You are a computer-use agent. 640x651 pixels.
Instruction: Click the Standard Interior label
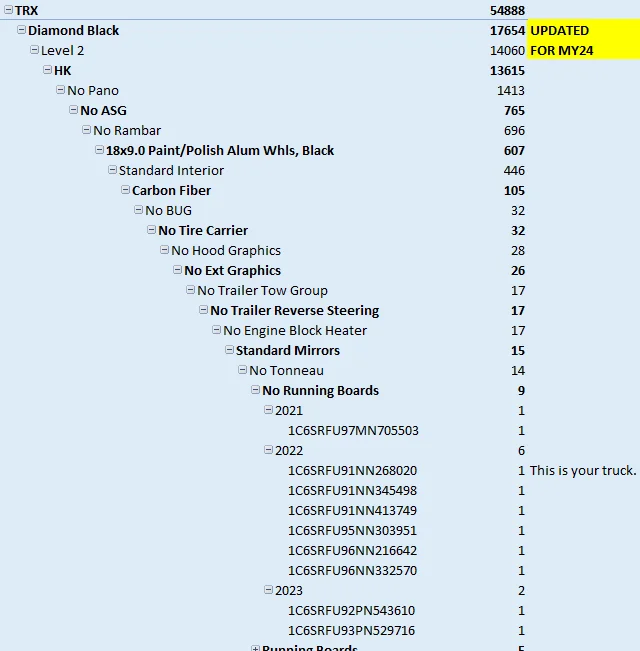(171, 170)
